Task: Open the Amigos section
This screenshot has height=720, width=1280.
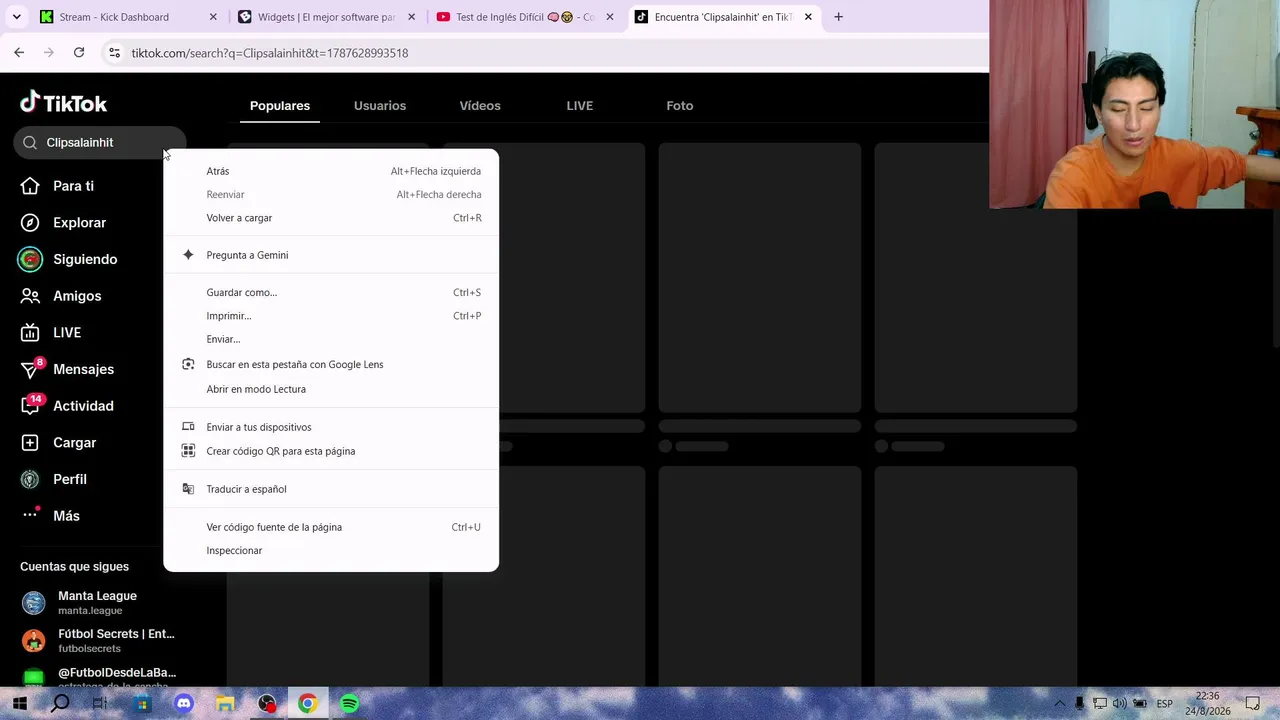Action: click(62, 296)
